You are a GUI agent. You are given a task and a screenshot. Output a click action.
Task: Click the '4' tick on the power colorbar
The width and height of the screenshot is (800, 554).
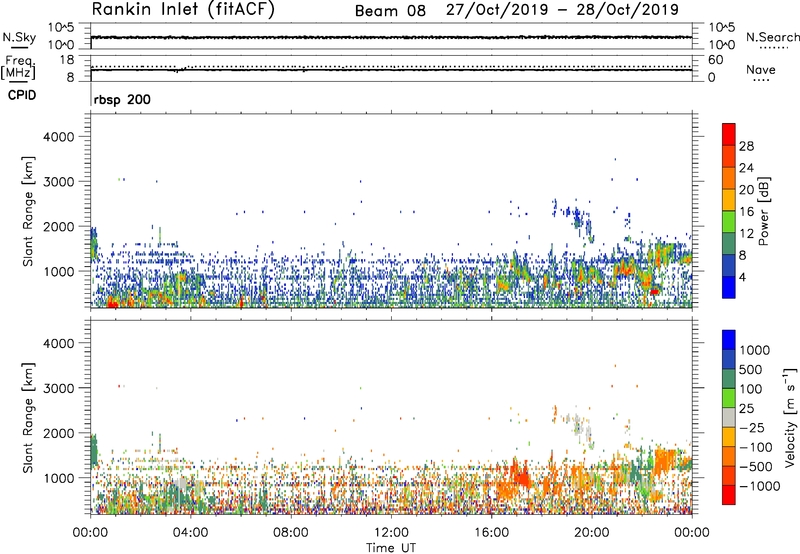[743, 278]
